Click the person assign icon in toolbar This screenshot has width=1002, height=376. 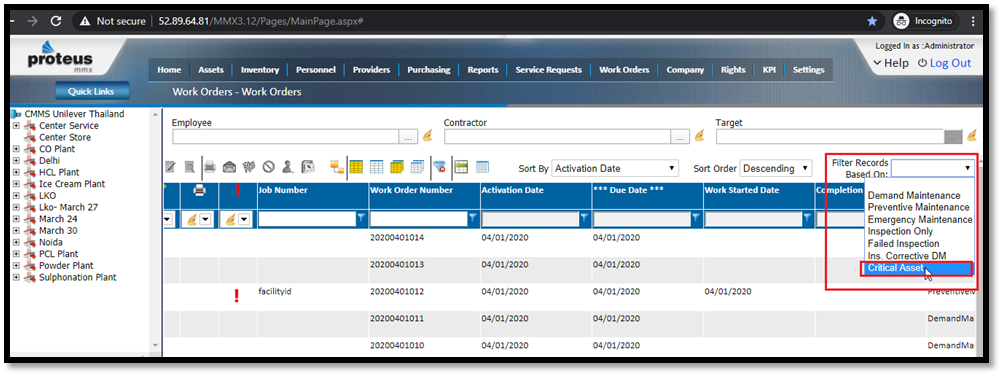(288, 168)
